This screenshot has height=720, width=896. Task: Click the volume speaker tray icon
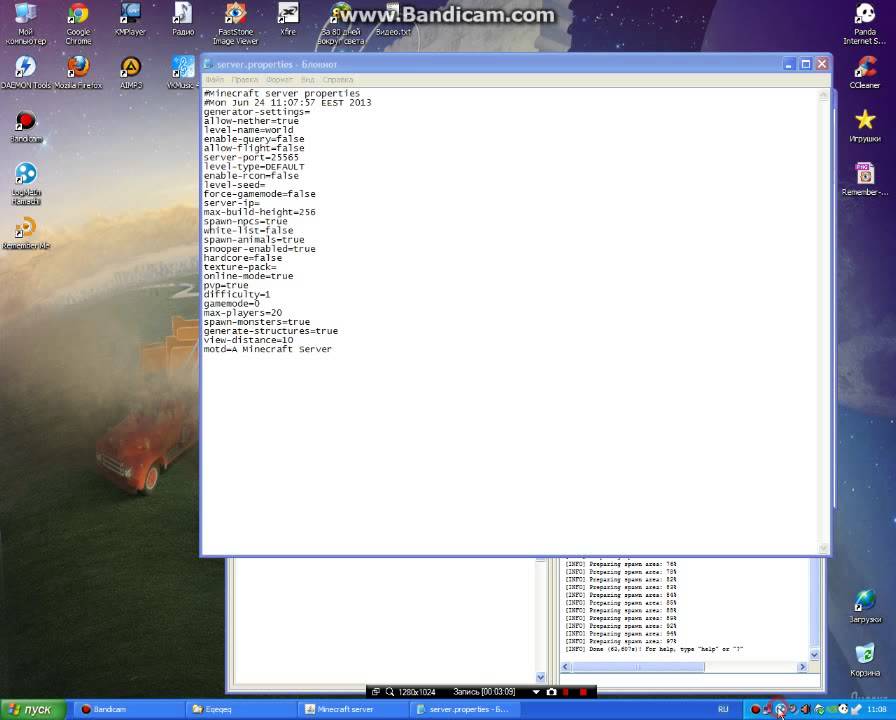tap(805, 709)
